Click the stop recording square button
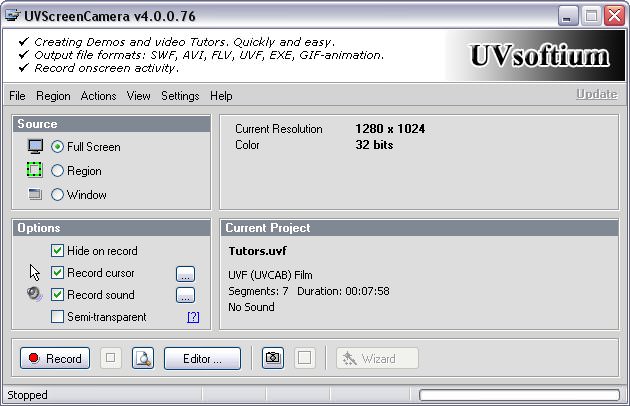630x406 pixels. (110, 358)
